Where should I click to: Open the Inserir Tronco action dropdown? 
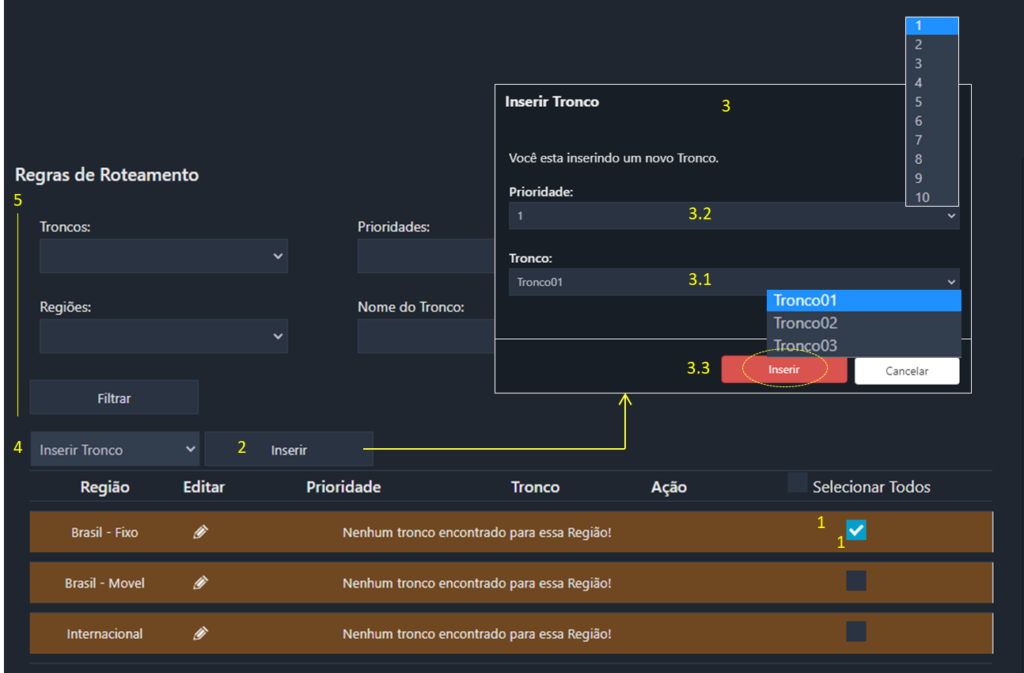click(115, 449)
